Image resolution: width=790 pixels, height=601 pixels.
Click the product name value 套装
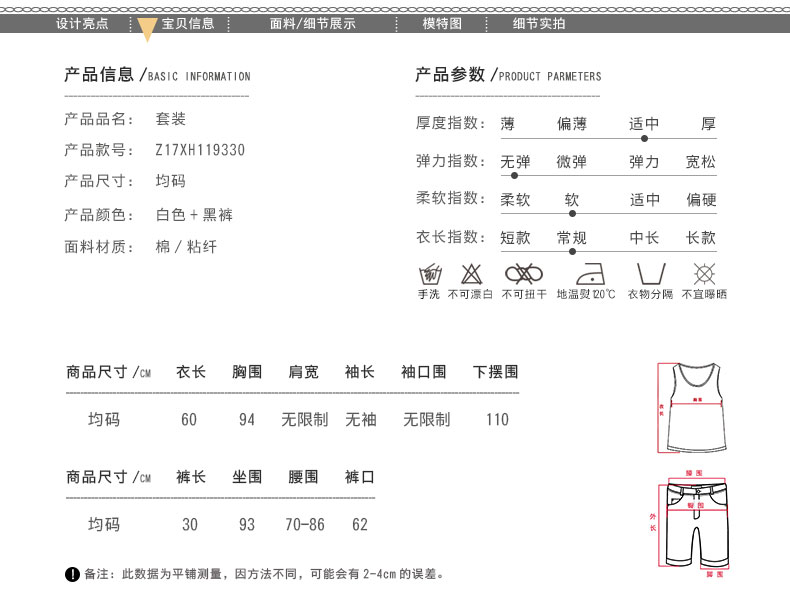pyautogui.click(x=171, y=119)
